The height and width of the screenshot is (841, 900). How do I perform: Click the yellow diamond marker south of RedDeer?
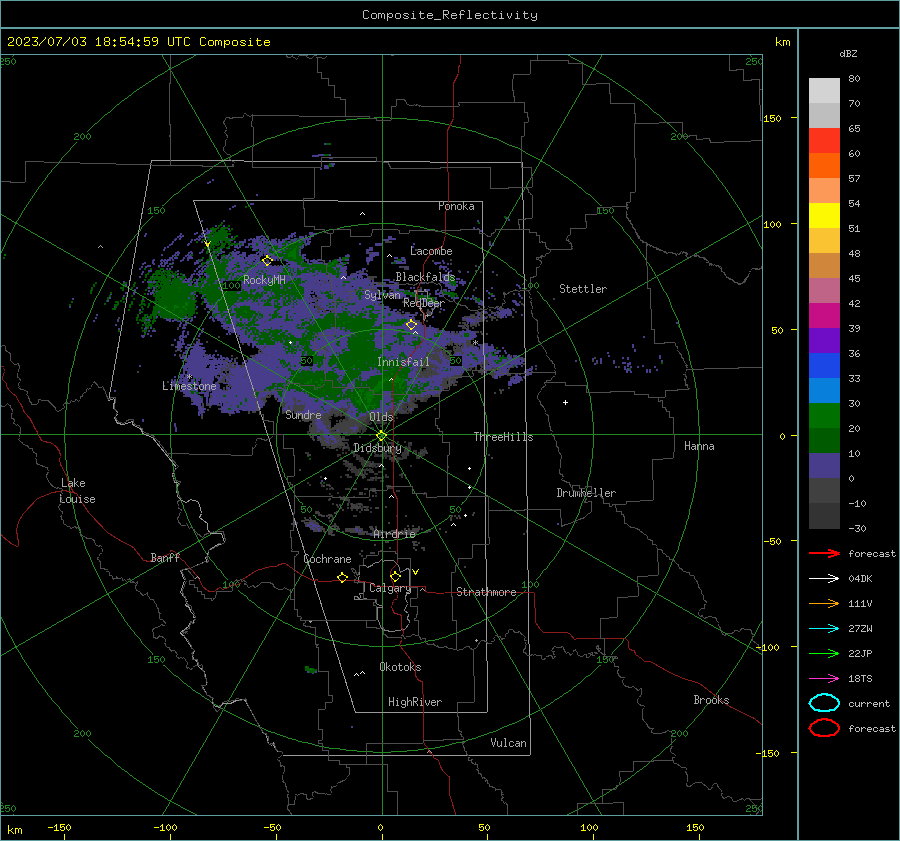point(411,325)
